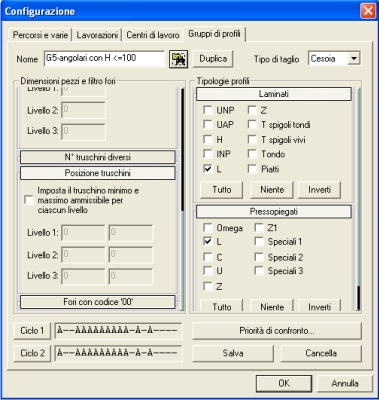Screen dimensions: 379x400
Task: Select the Centri di lavoro tab
Action: [153, 35]
